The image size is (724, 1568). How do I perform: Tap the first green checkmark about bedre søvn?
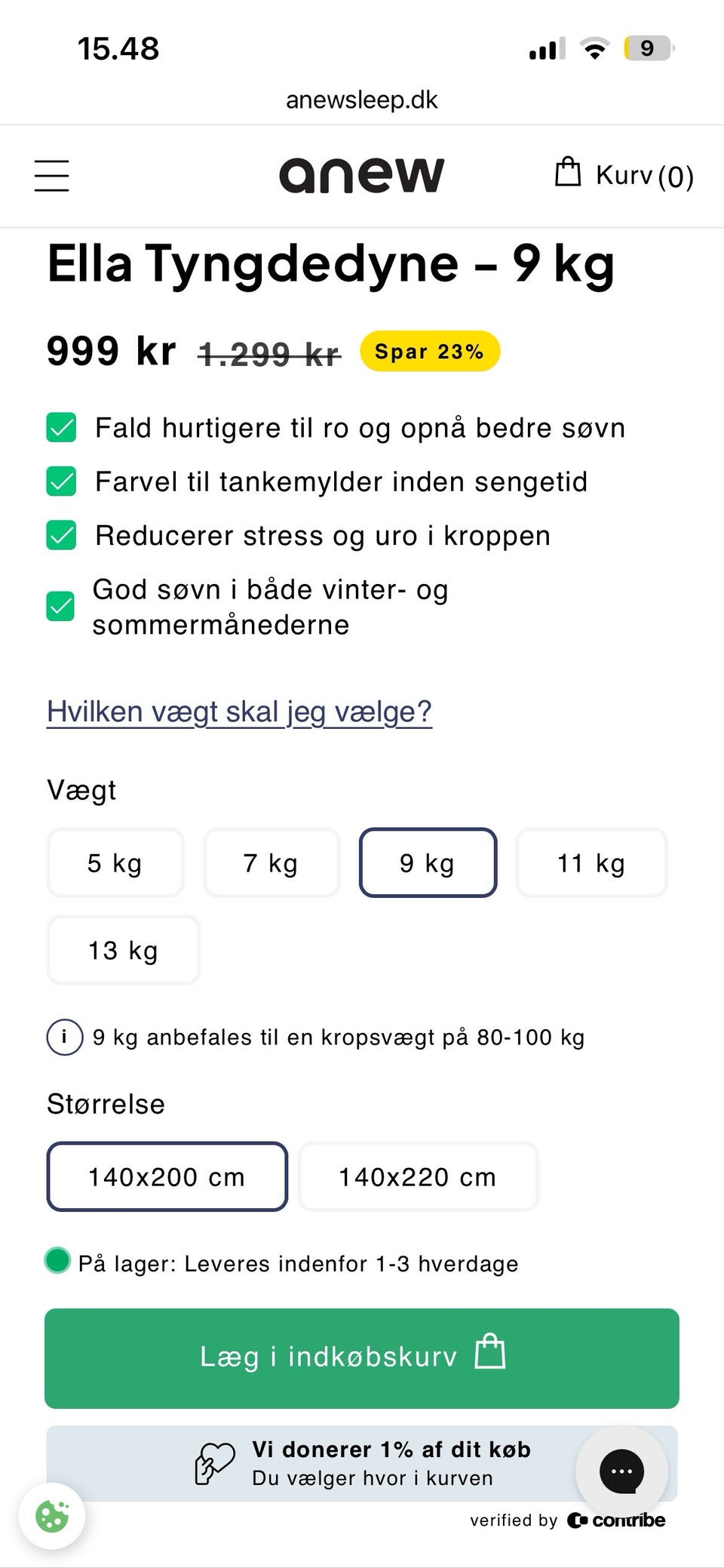pos(61,428)
